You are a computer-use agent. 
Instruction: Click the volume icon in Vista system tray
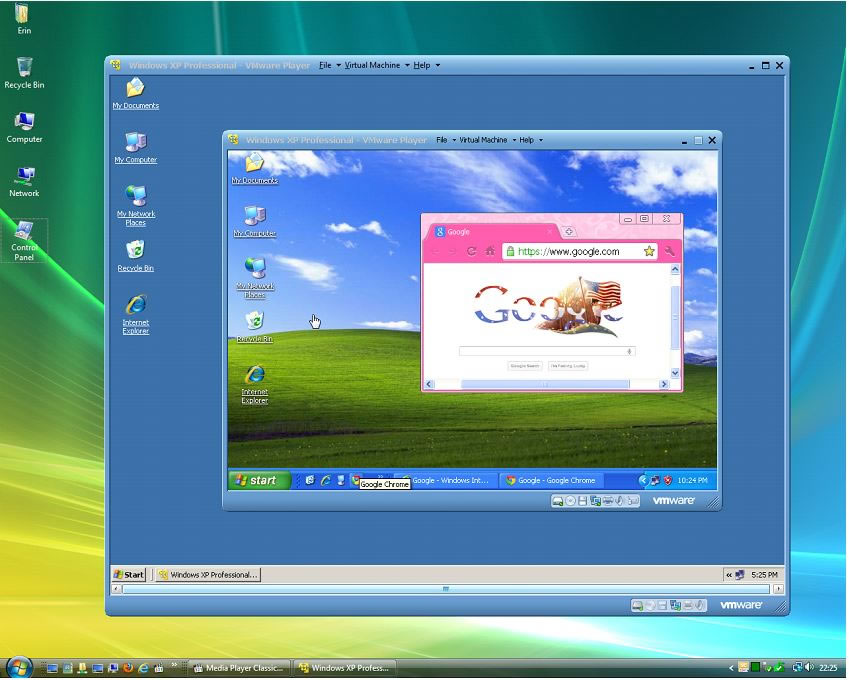tap(809, 668)
